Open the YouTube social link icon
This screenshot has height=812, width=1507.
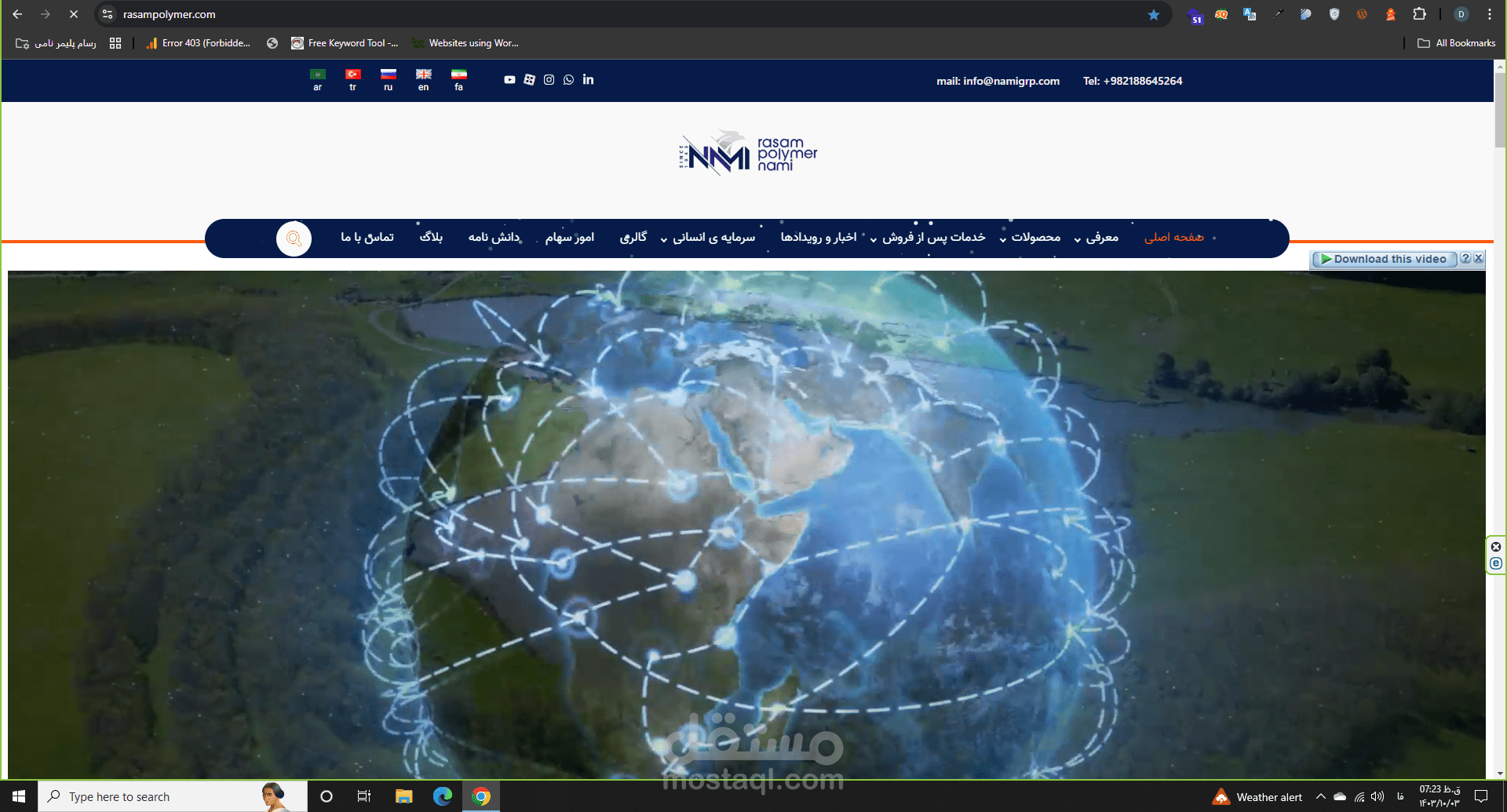pyautogui.click(x=509, y=79)
